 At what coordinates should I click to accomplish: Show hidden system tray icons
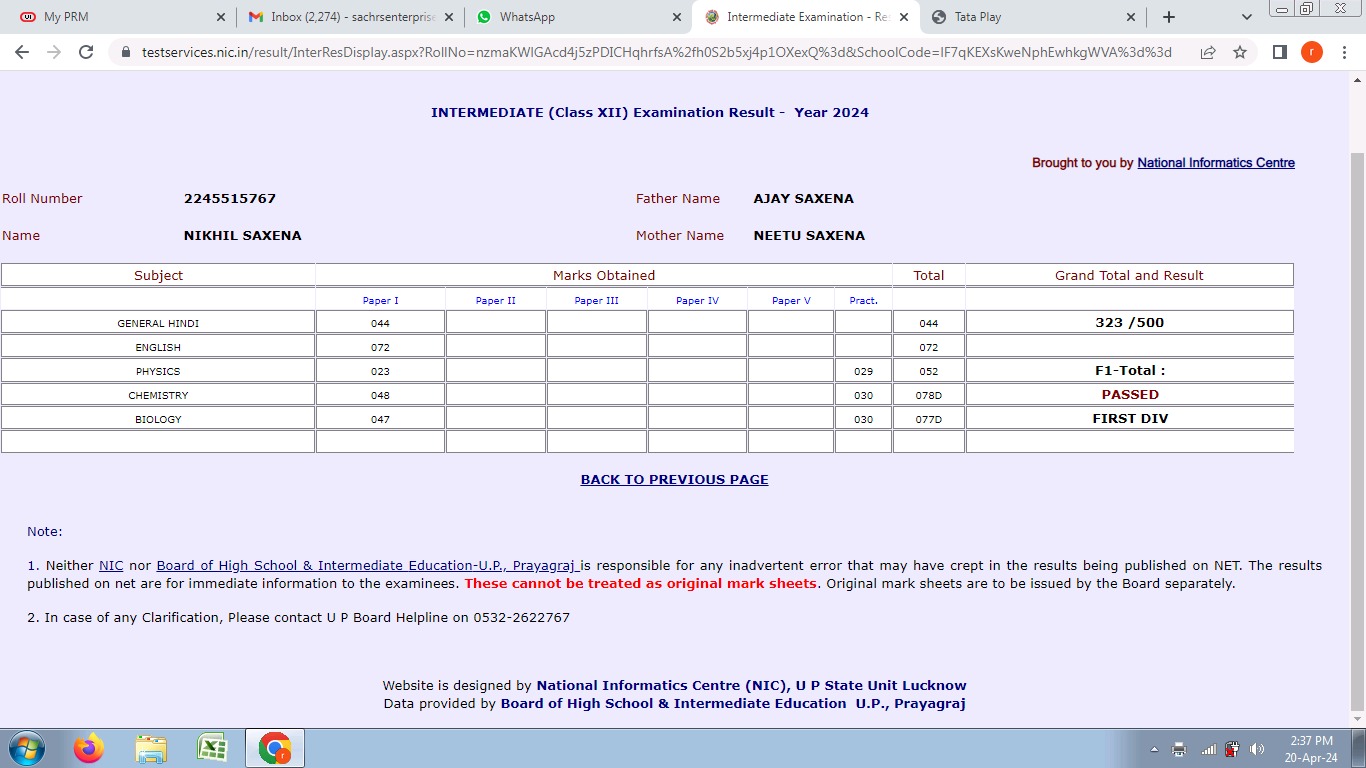1155,749
